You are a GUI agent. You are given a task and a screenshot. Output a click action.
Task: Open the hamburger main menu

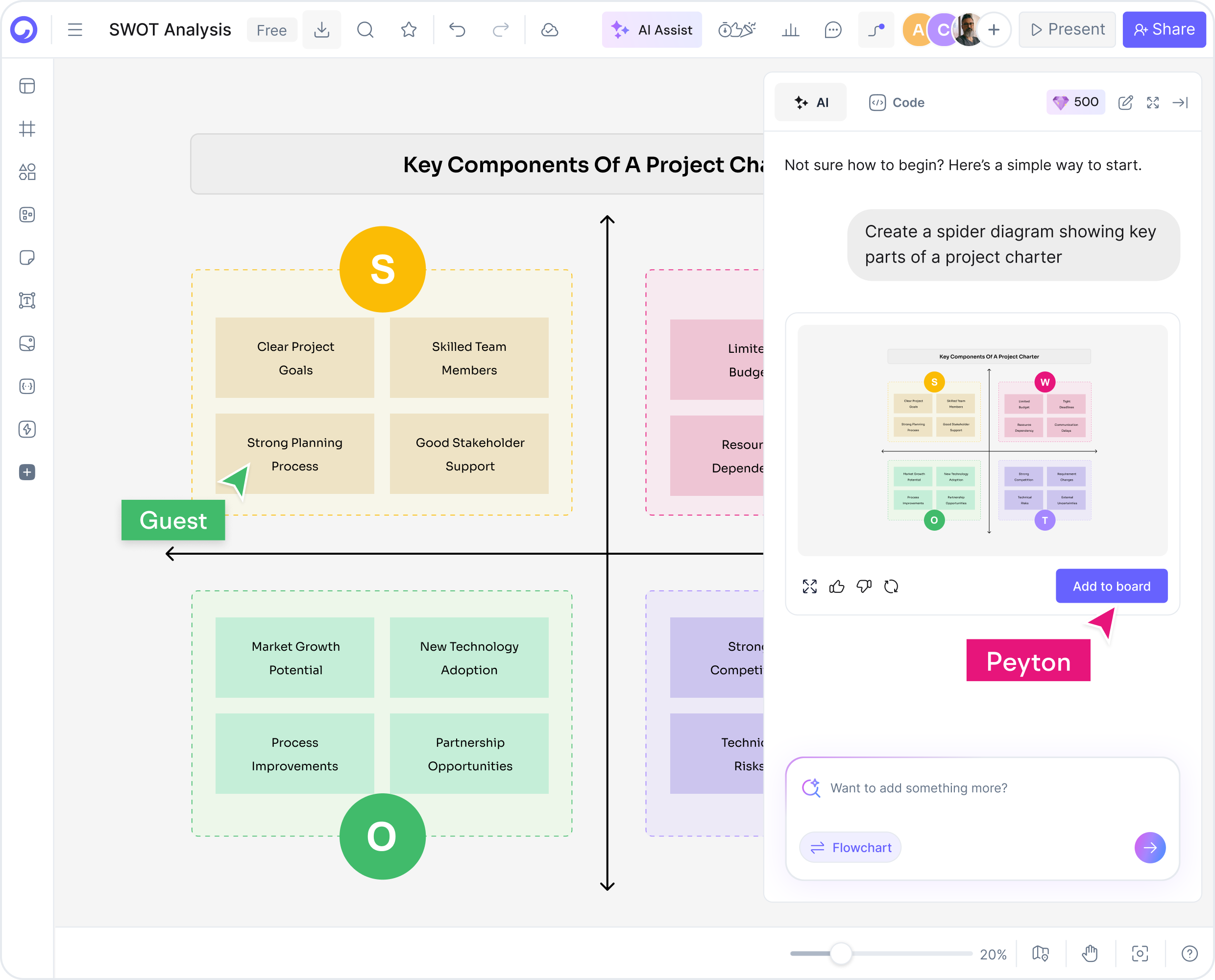pyautogui.click(x=75, y=29)
